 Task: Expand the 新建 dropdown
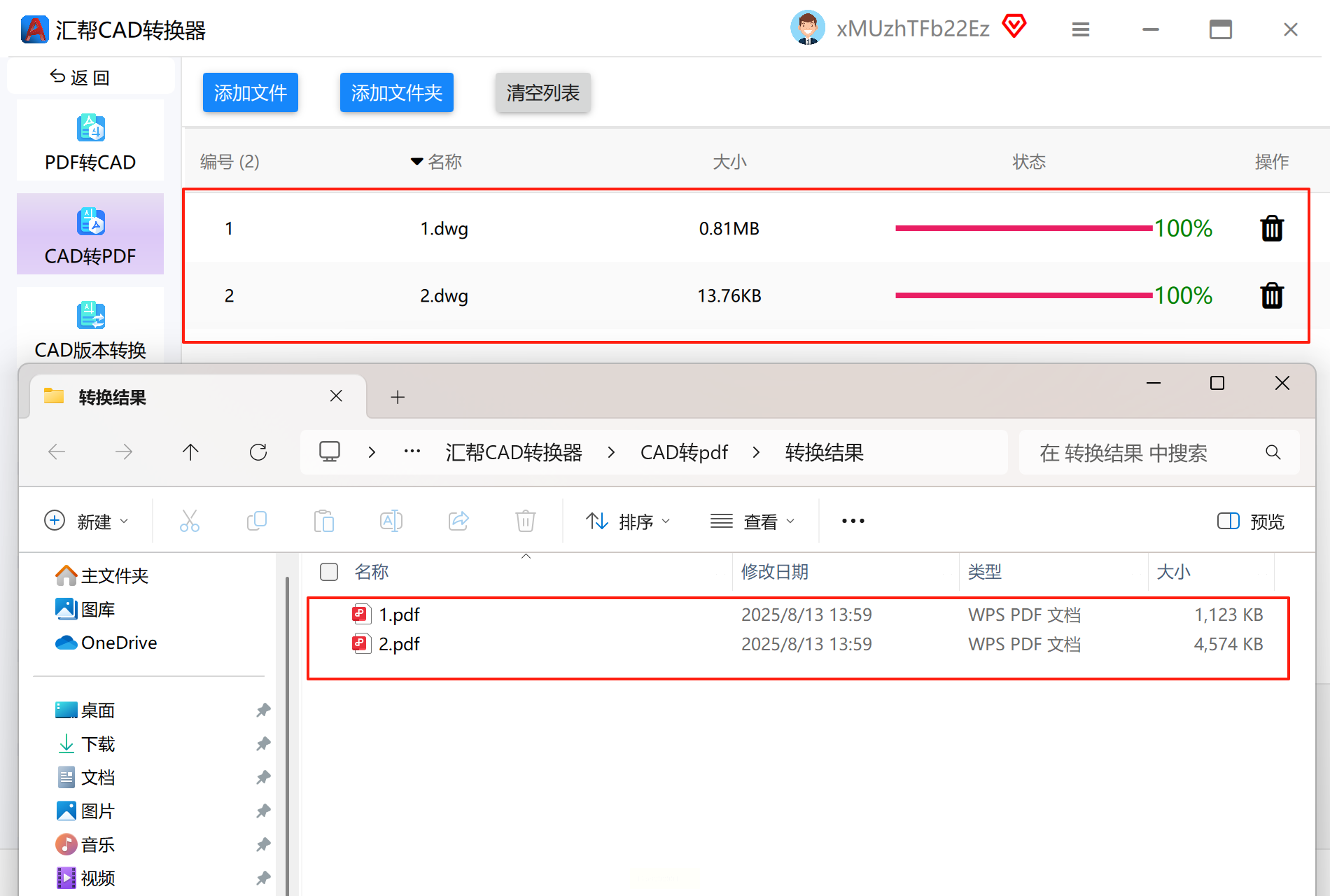click(x=87, y=521)
